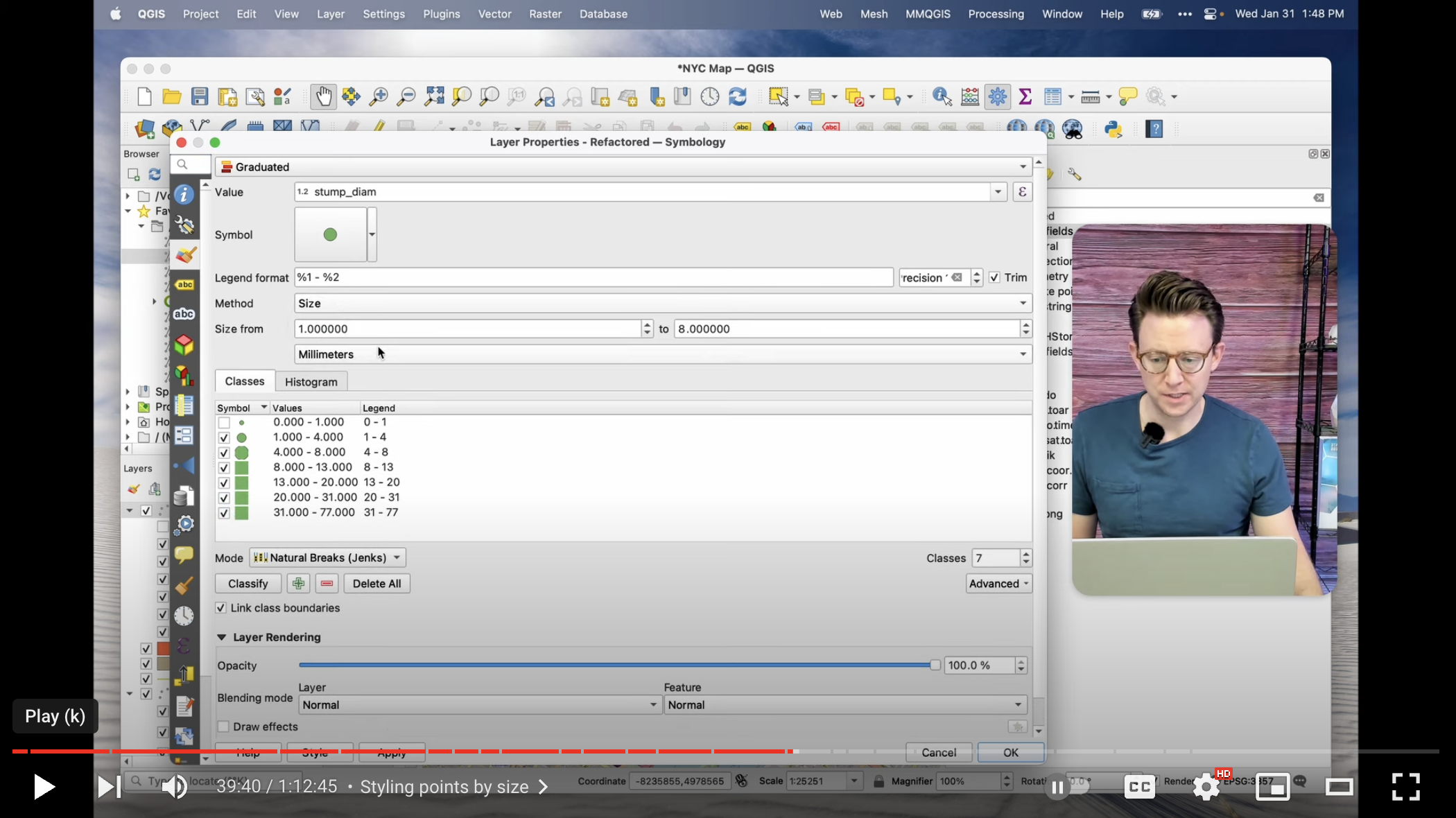Select the Pan Map hand tool
1456x818 pixels.
coord(323,96)
